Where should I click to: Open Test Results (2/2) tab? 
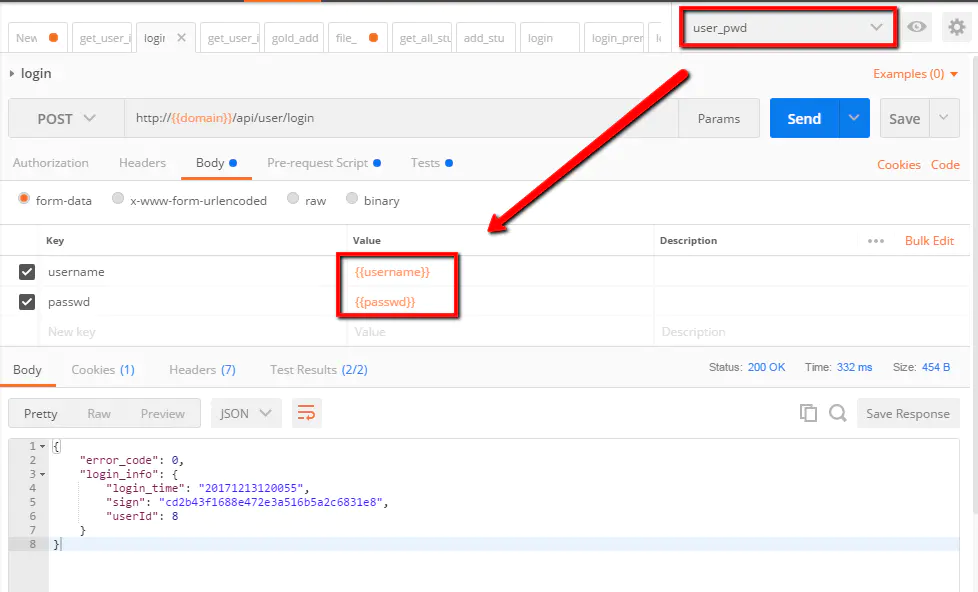pos(319,370)
